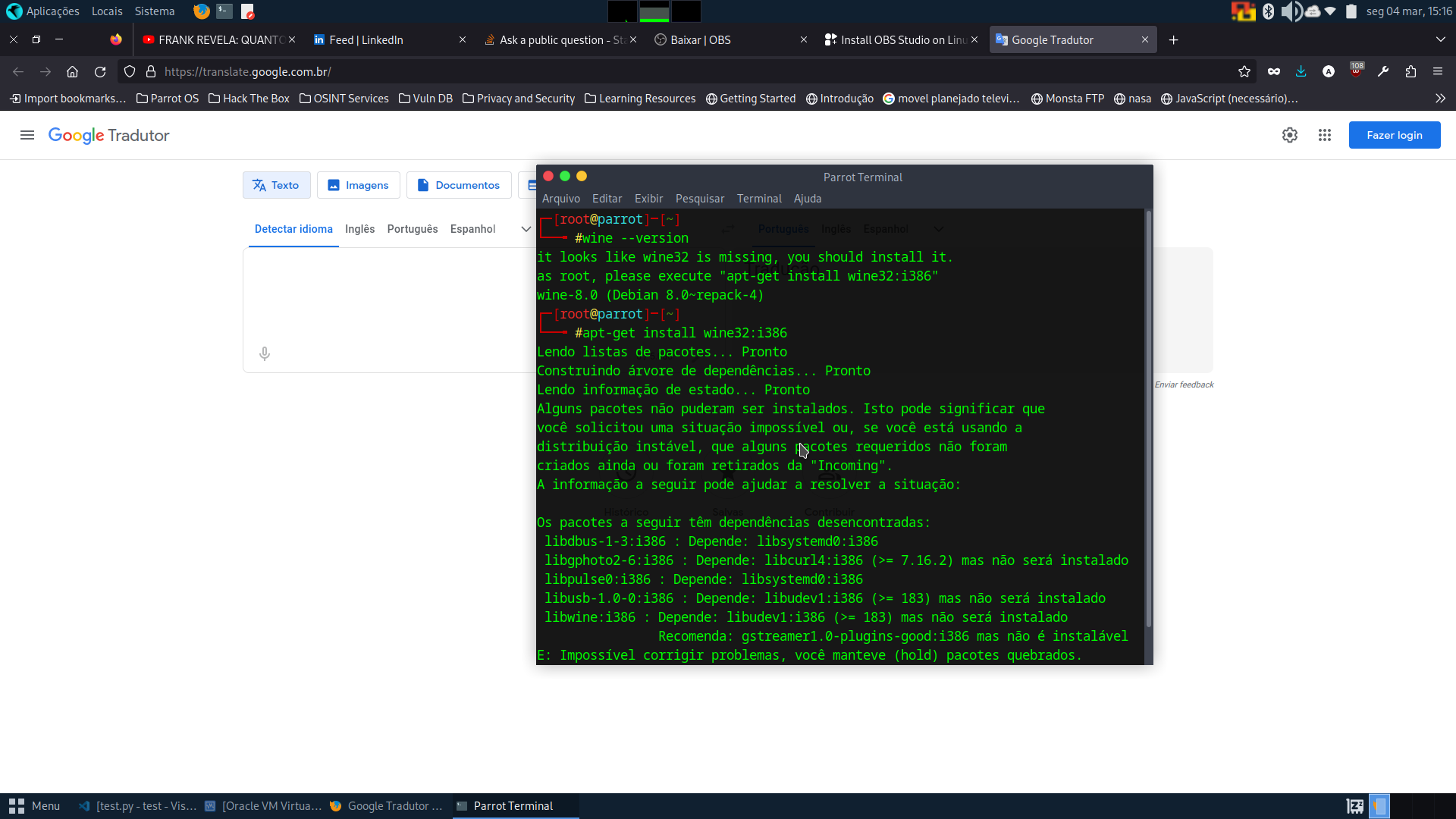This screenshot has width=1456, height=819.
Task: Open Hack The Box bookmarks folder
Action: click(x=249, y=99)
